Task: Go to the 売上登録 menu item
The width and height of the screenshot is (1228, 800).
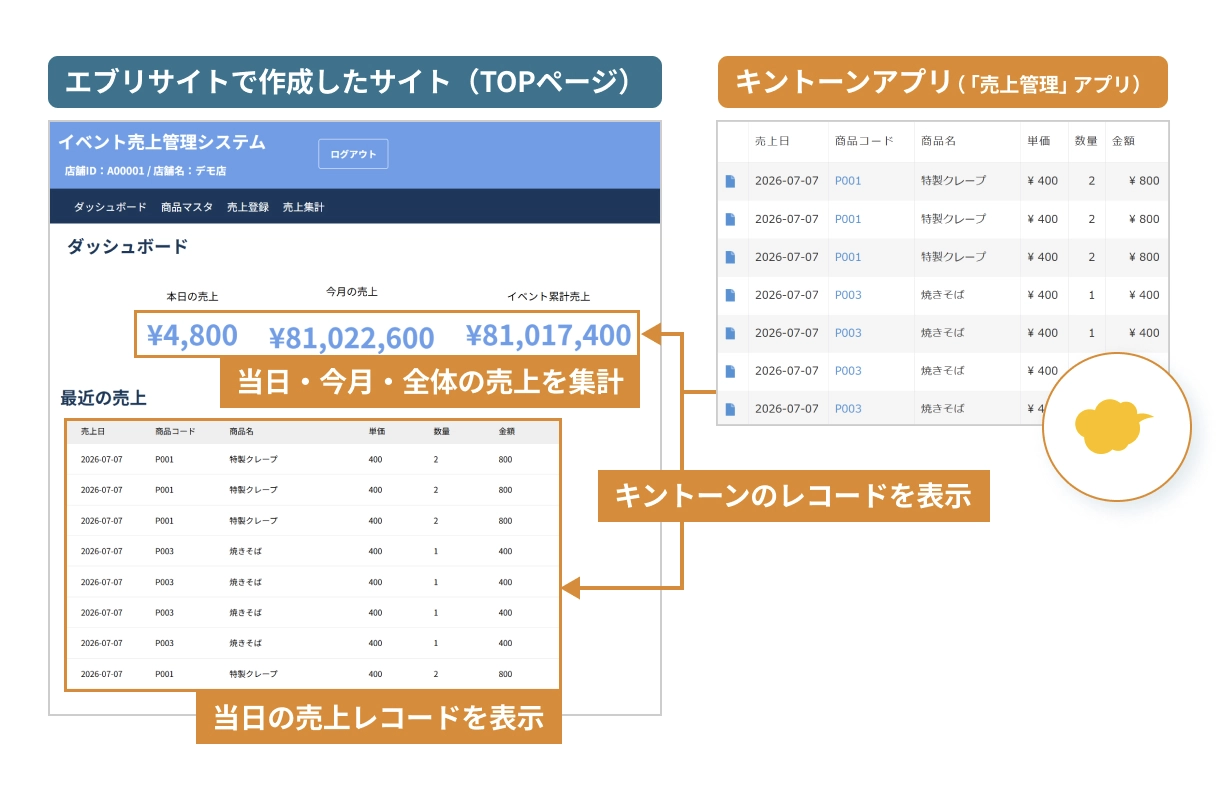Action: point(248,207)
